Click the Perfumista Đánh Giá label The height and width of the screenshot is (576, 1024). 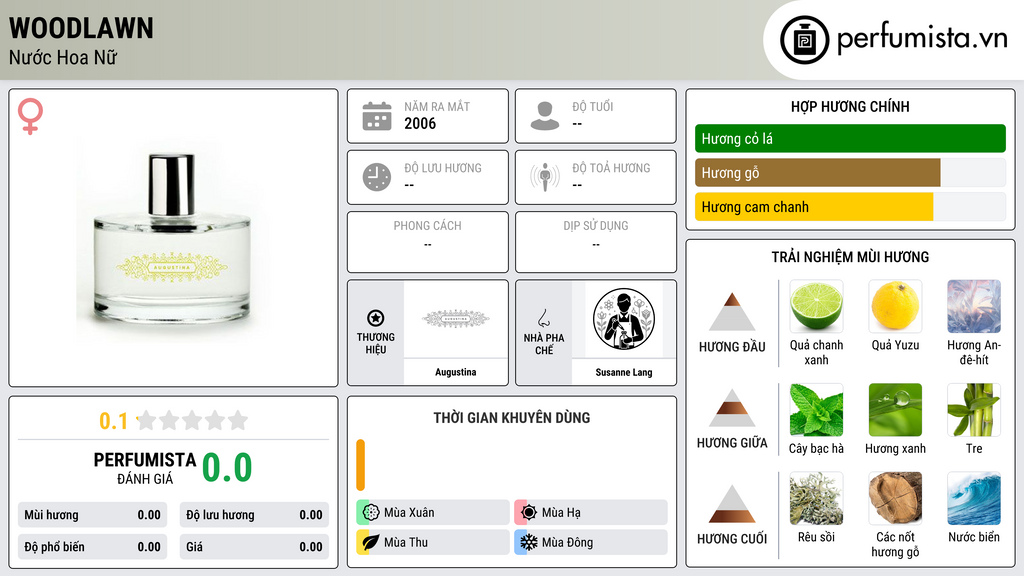(x=145, y=468)
